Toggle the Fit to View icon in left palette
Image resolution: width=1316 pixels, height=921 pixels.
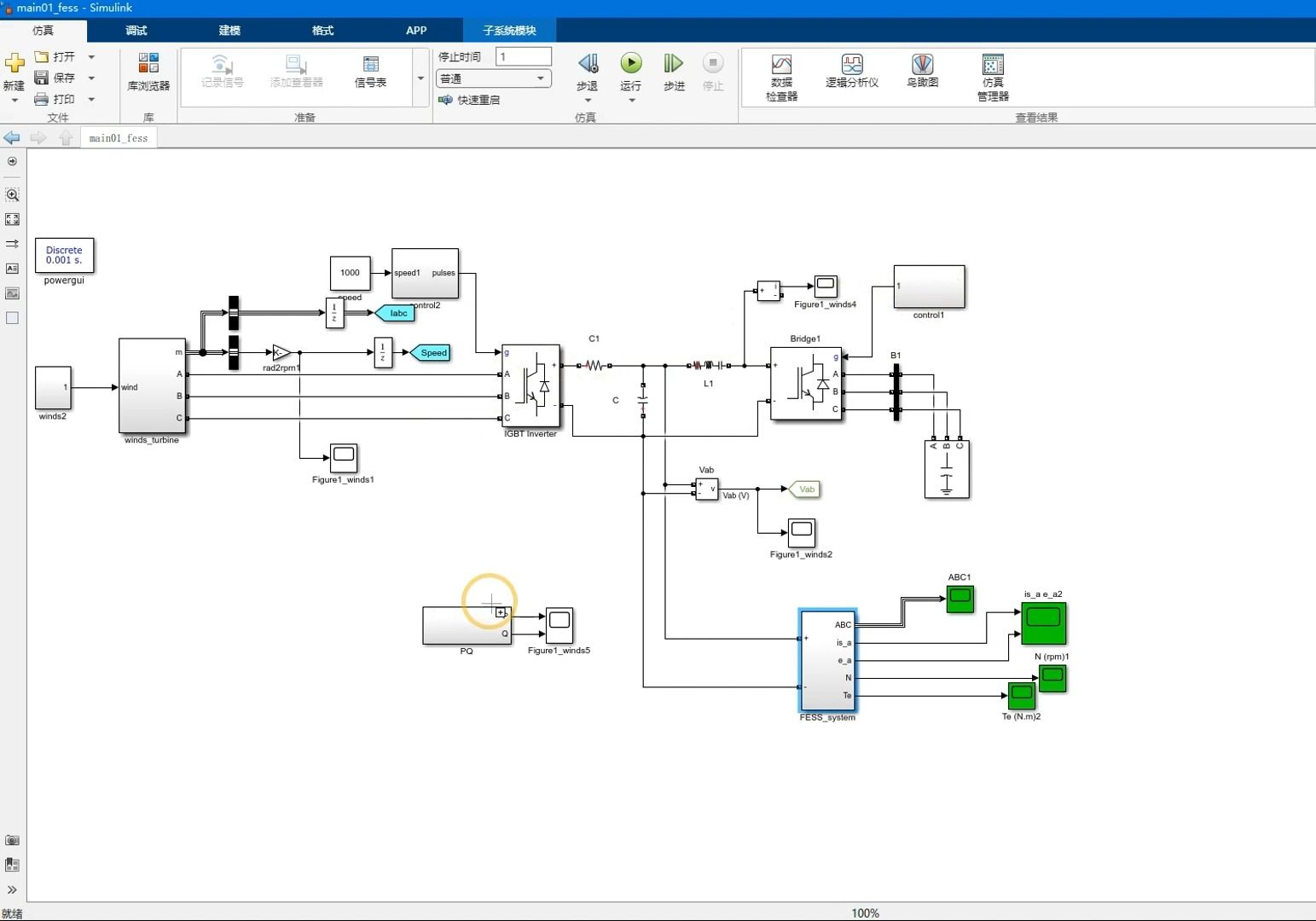click(x=12, y=219)
